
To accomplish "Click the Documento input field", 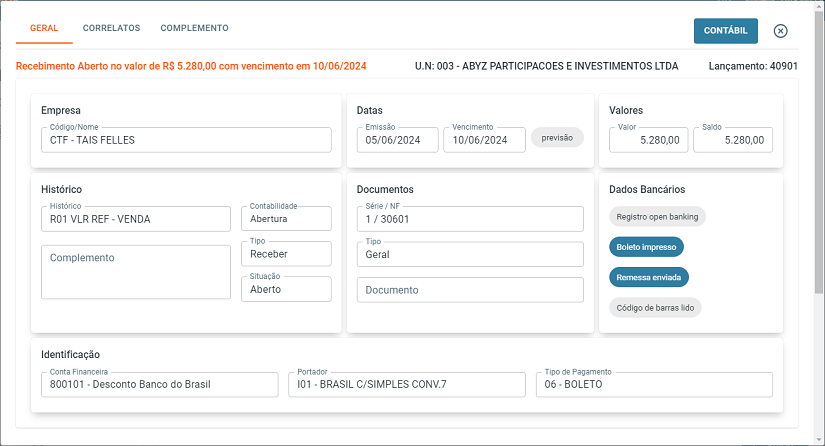I will coord(470,290).
